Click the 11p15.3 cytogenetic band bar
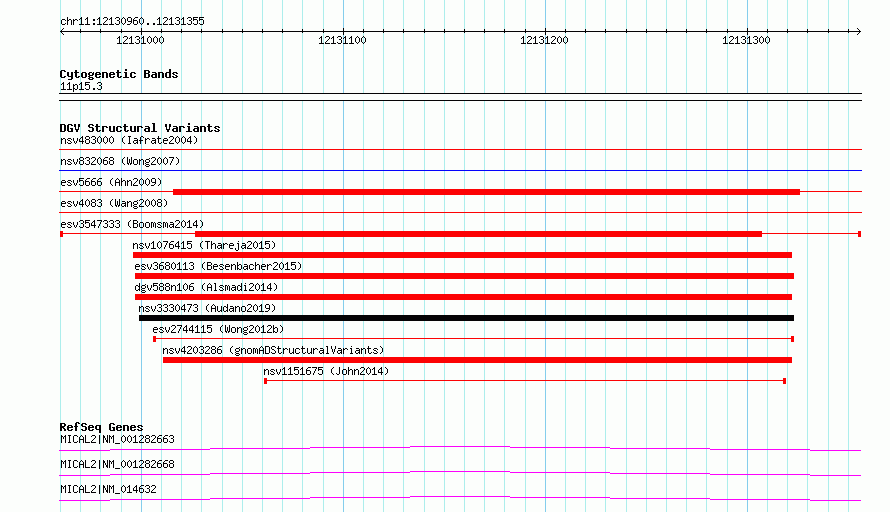 [460, 97]
